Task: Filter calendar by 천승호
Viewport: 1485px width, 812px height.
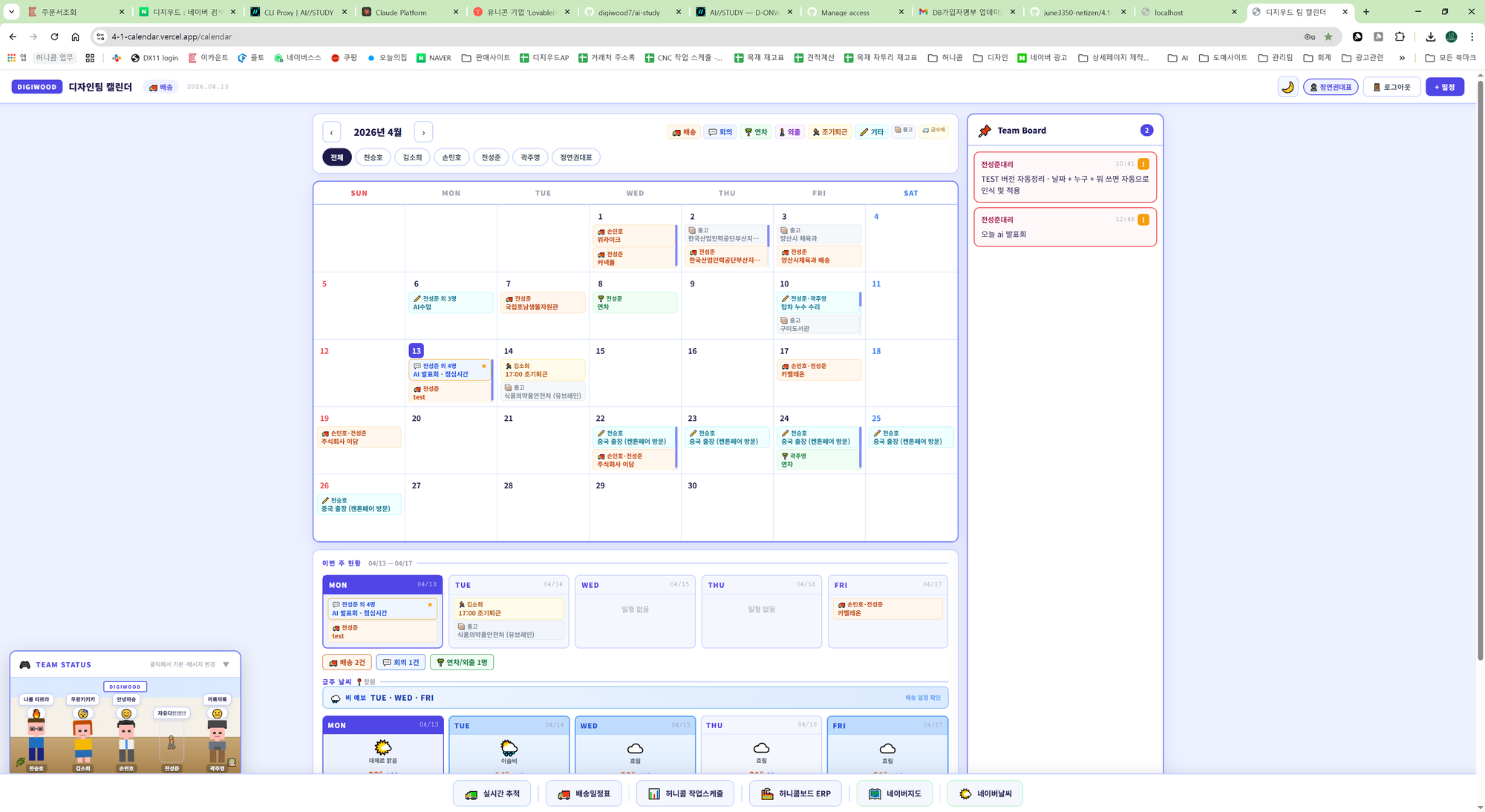Action: tap(373, 157)
